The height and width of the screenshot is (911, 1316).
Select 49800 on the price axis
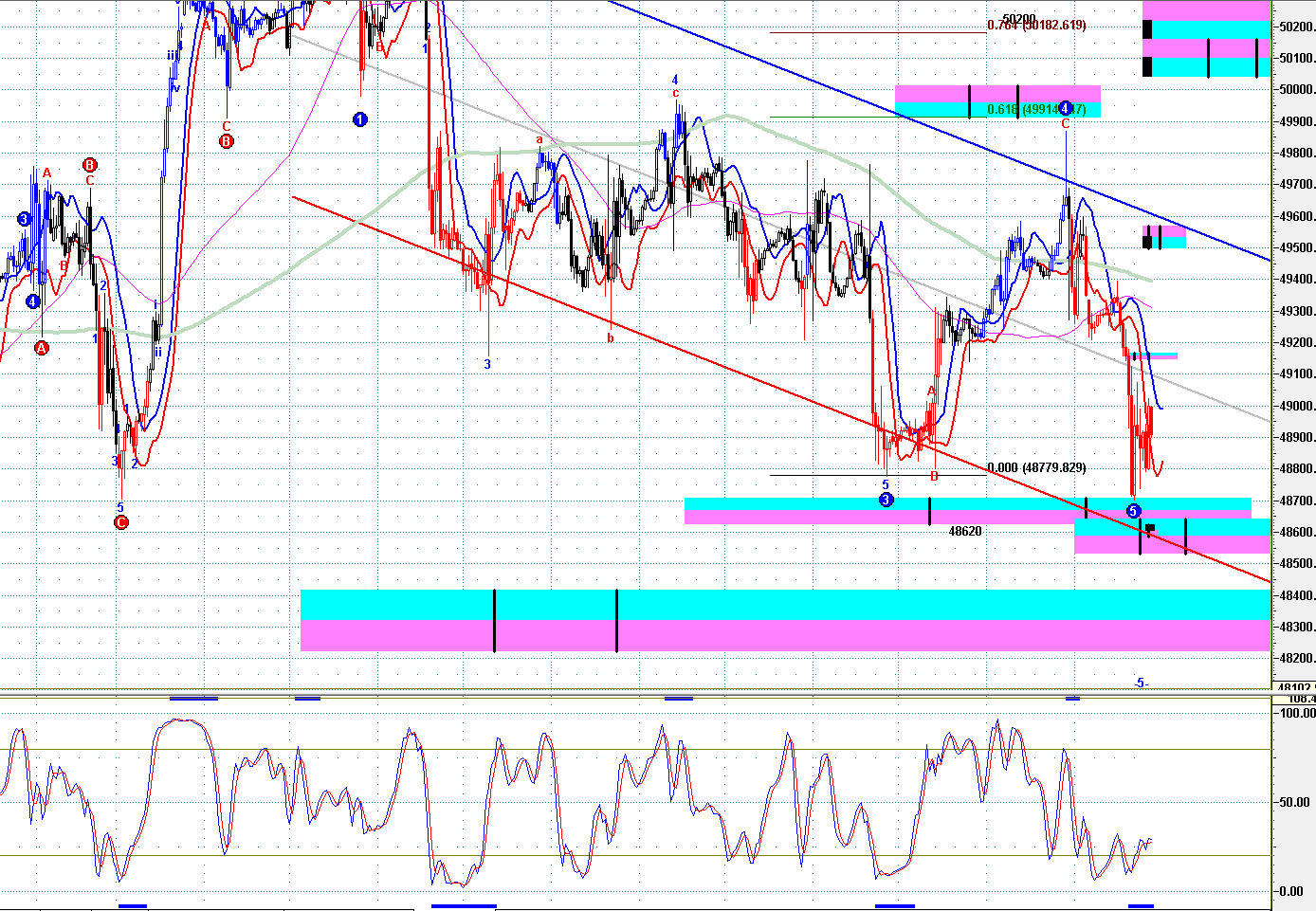1295,153
